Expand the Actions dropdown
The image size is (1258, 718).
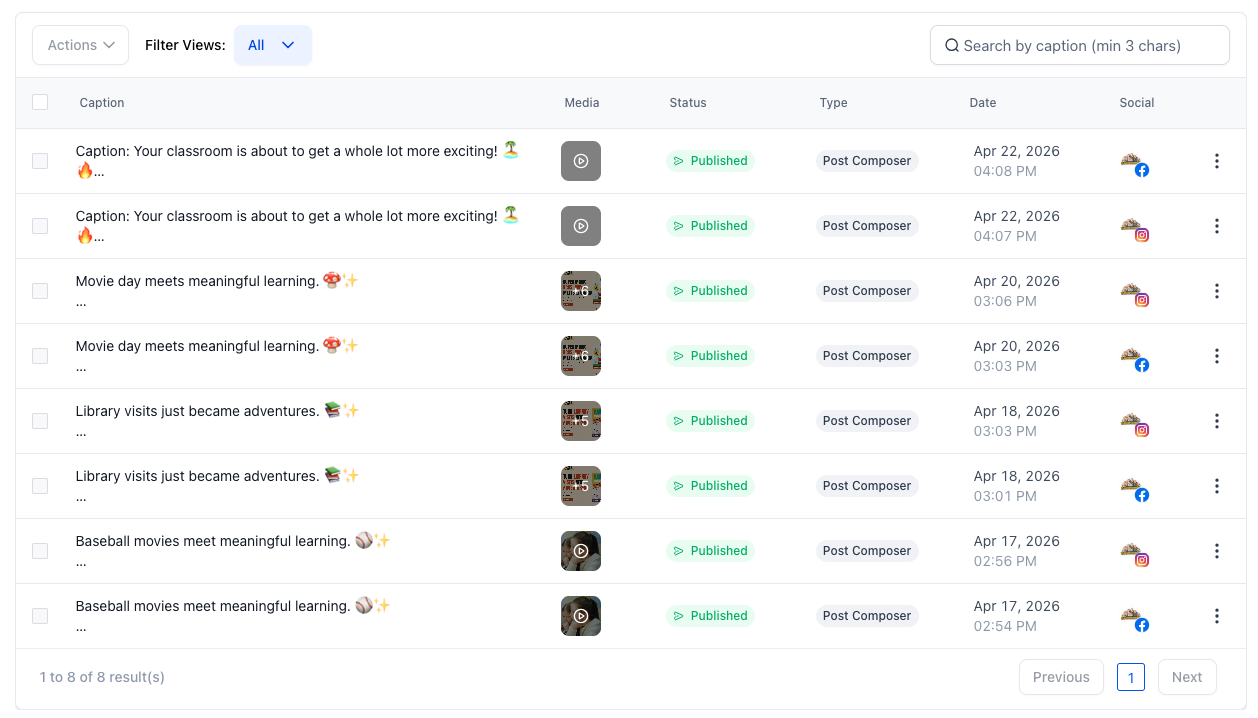click(81, 45)
